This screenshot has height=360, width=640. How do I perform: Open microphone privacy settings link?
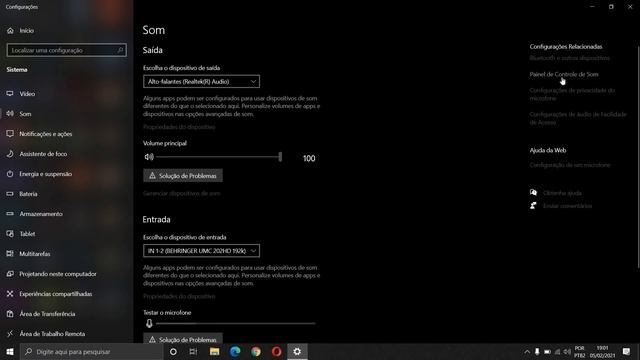[572, 94]
